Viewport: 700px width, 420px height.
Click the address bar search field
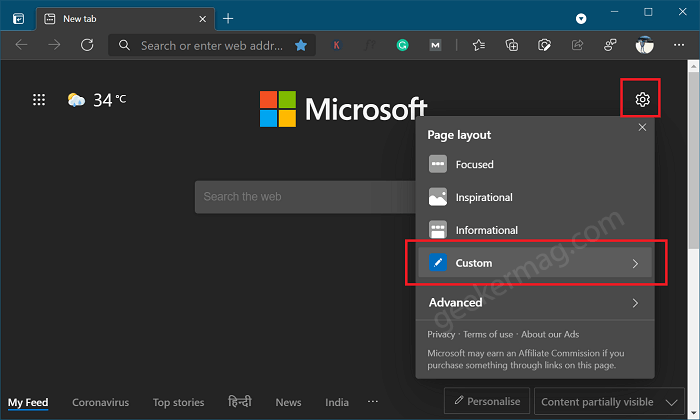click(x=212, y=46)
